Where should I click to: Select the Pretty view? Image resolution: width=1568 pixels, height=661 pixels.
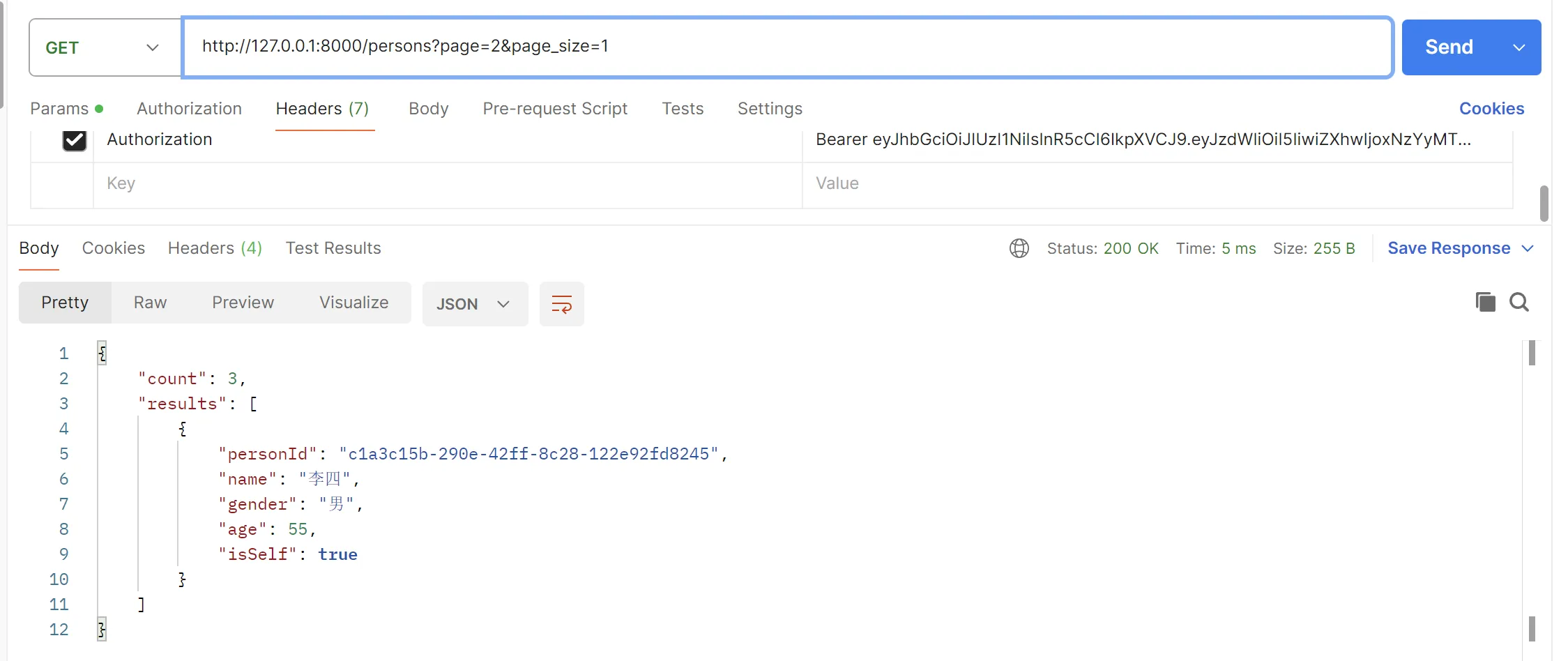(x=65, y=303)
